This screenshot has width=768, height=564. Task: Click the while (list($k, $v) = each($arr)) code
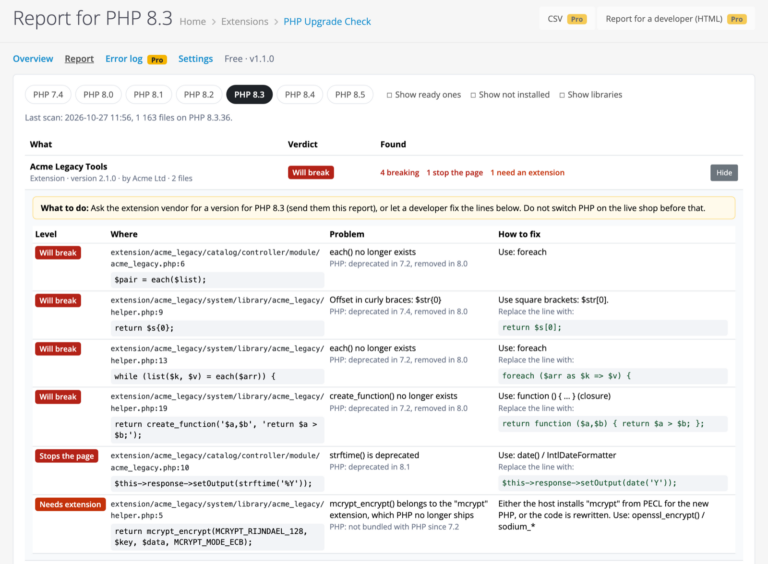217,376
